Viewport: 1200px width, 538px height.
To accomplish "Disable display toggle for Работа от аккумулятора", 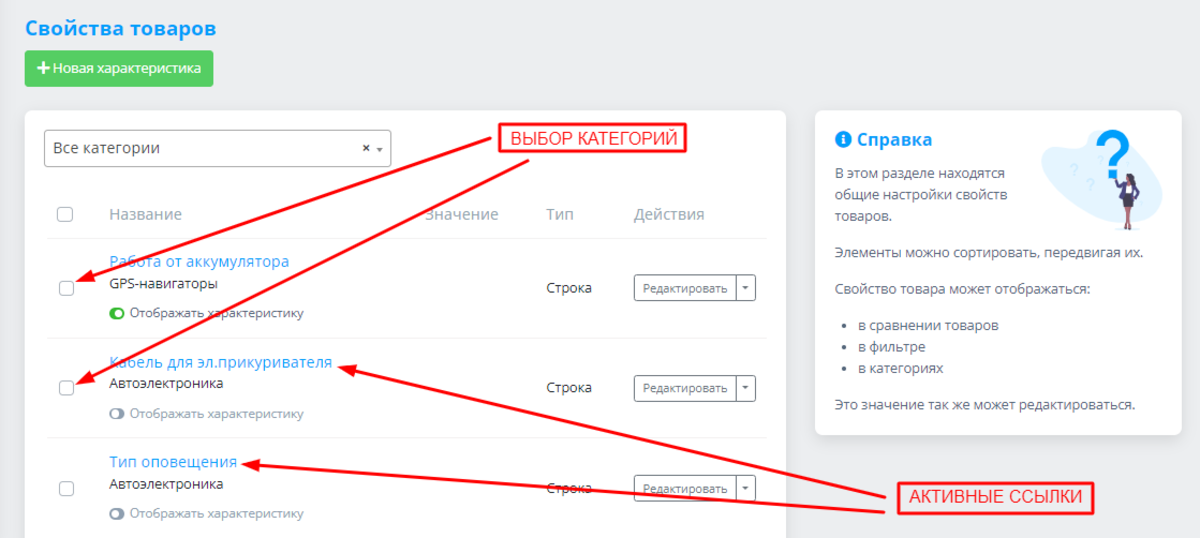I will [x=117, y=313].
